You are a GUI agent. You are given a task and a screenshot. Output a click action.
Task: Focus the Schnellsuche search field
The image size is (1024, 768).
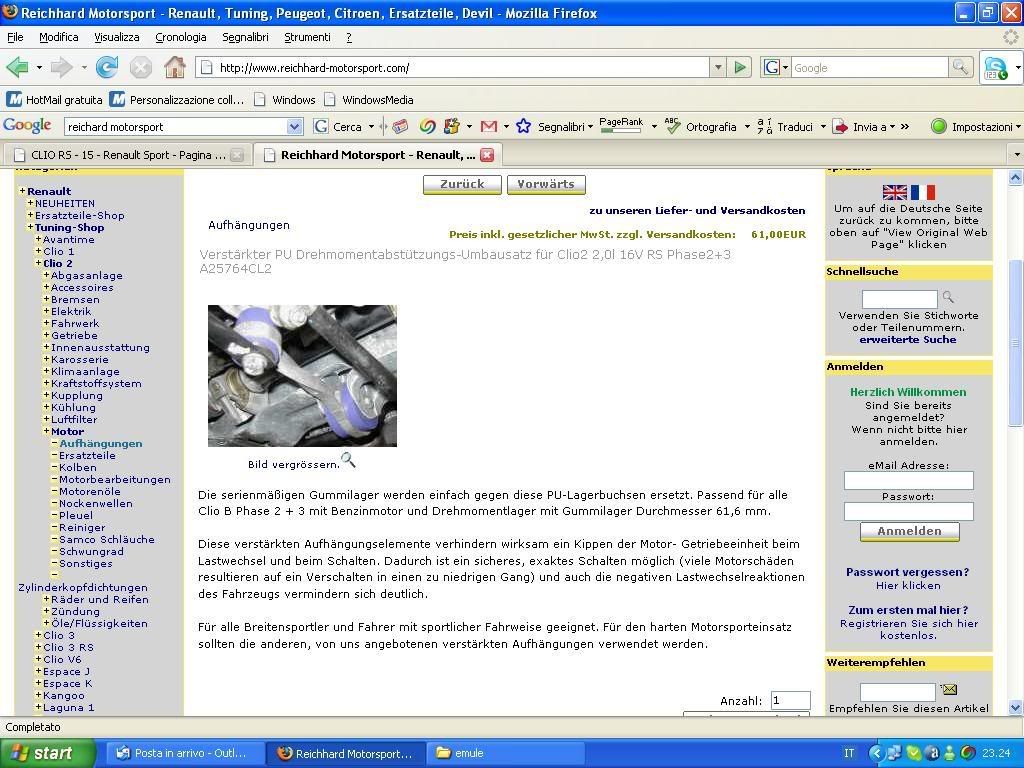pyautogui.click(x=899, y=299)
